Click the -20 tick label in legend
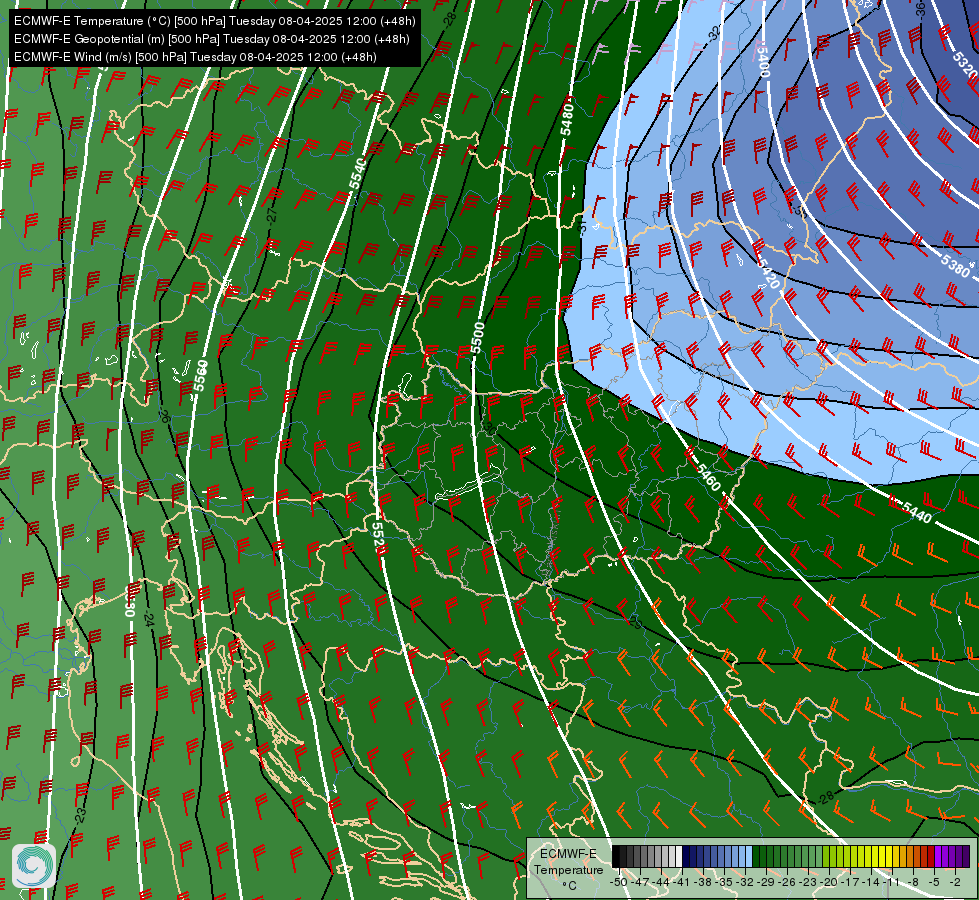 pos(829,882)
